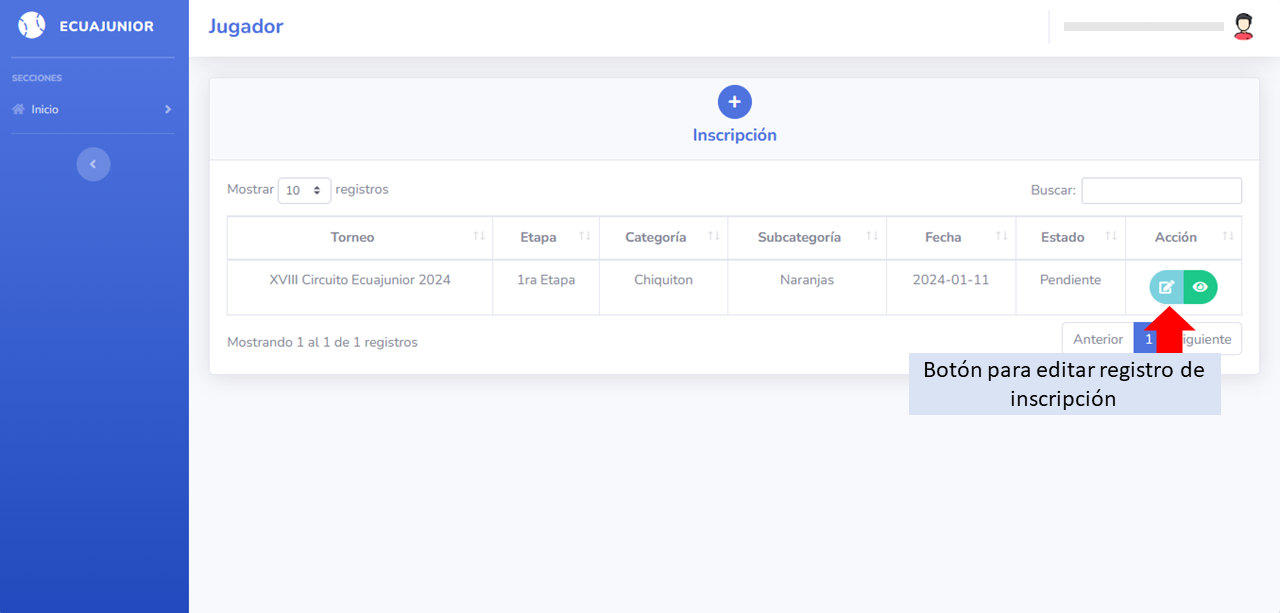
Task: Sort by the Etapa column header
Action: [x=538, y=237]
